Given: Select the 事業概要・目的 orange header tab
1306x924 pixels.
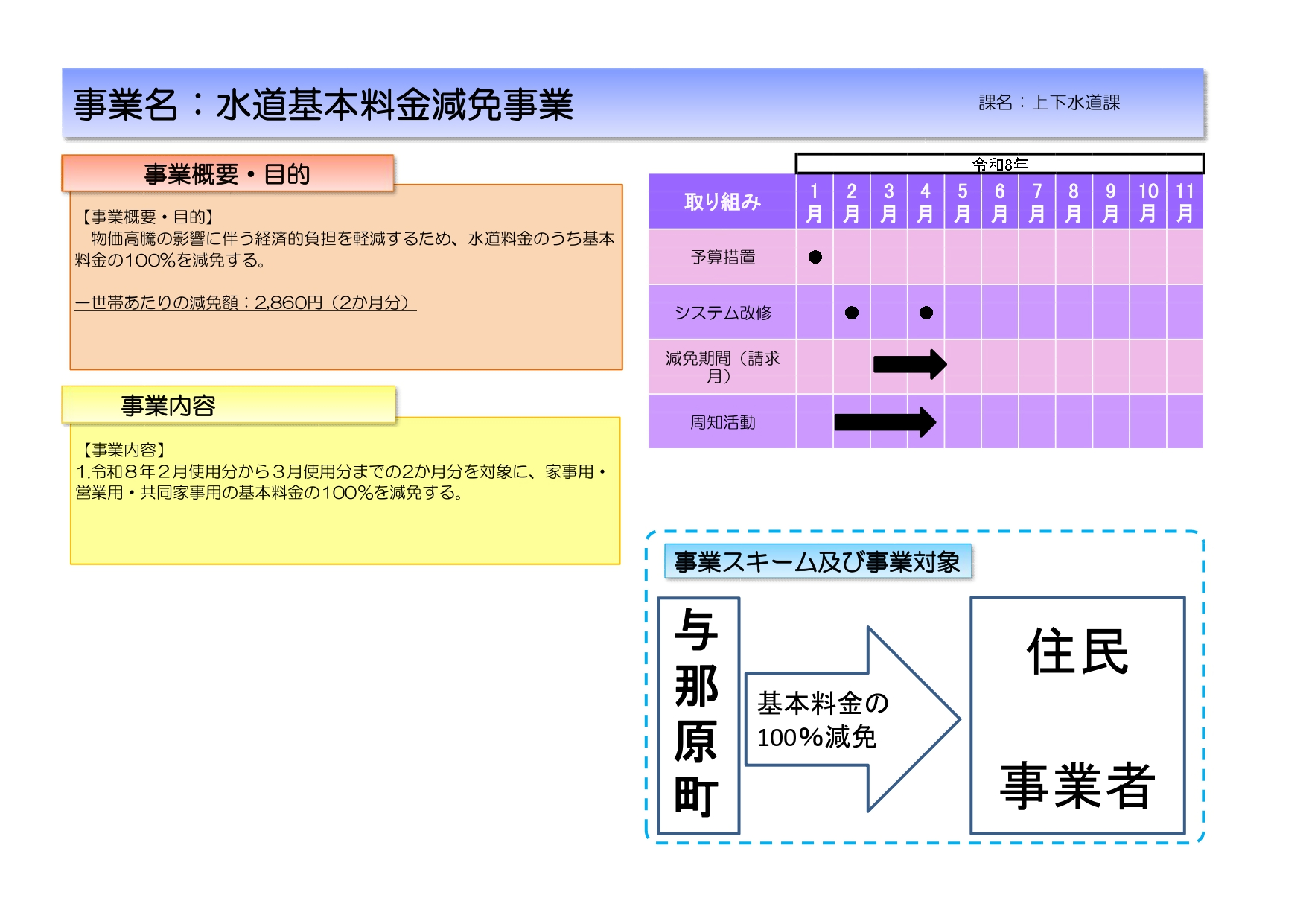Looking at the screenshot, I should click(x=227, y=173).
